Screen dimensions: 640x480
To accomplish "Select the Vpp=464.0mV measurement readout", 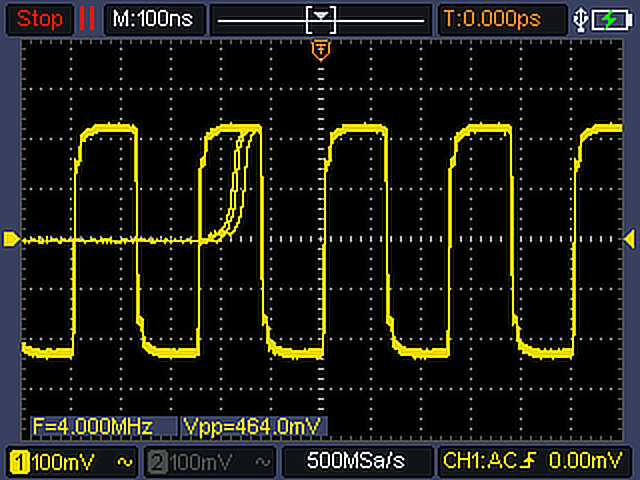I will point(252,427).
